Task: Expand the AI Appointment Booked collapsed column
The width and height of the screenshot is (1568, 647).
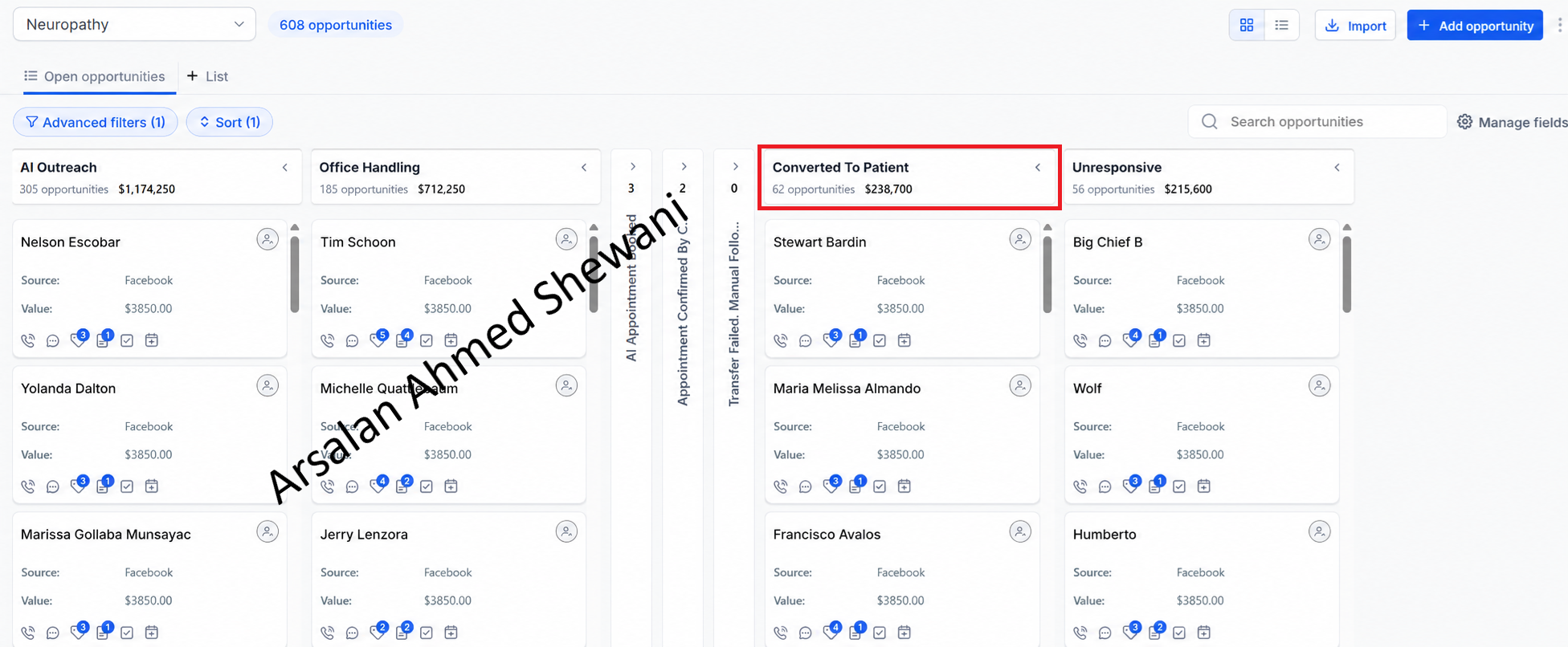Action: (x=633, y=167)
